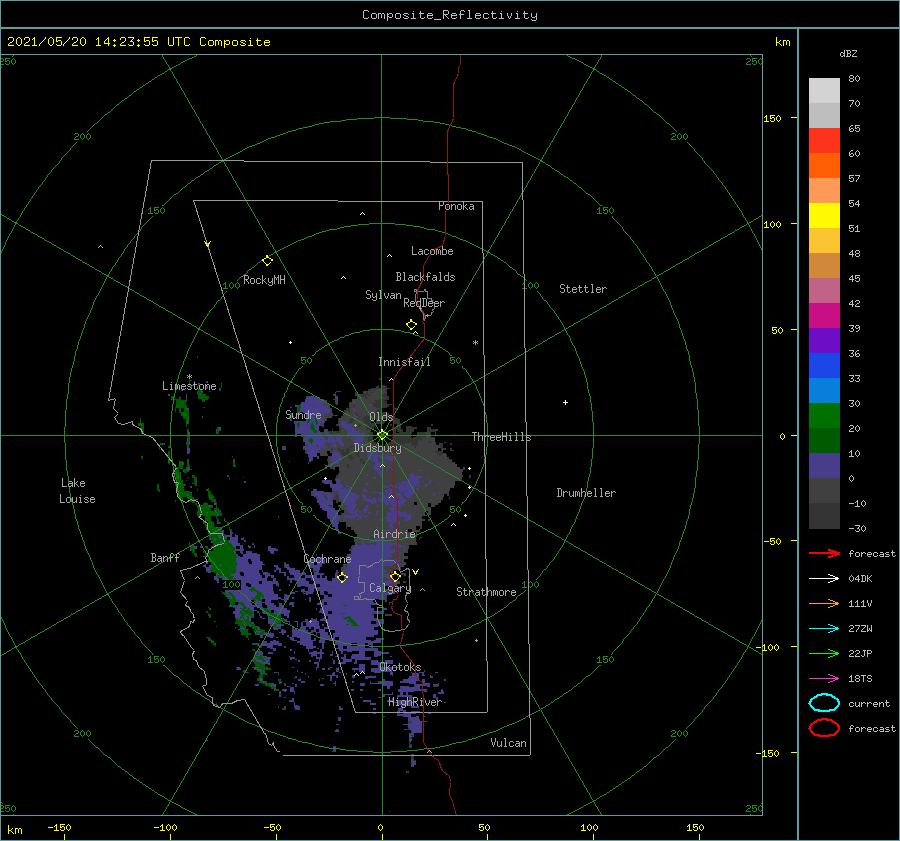Click the Drumheller town label
The width and height of the screenshot is (900, 841).
point(586,493)
